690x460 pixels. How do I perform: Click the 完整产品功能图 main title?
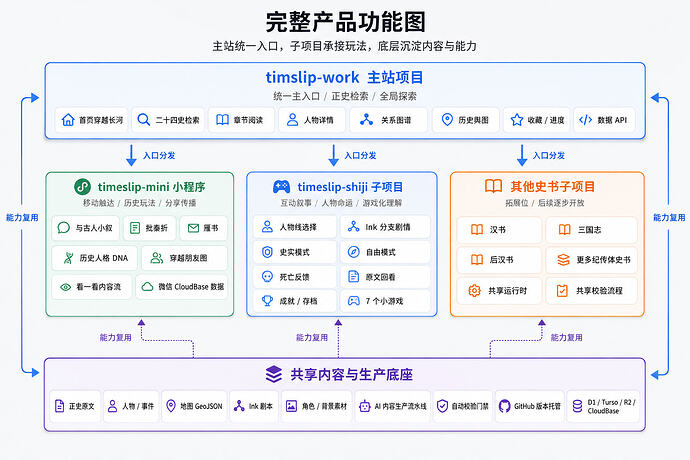click(x=345, y=22)
